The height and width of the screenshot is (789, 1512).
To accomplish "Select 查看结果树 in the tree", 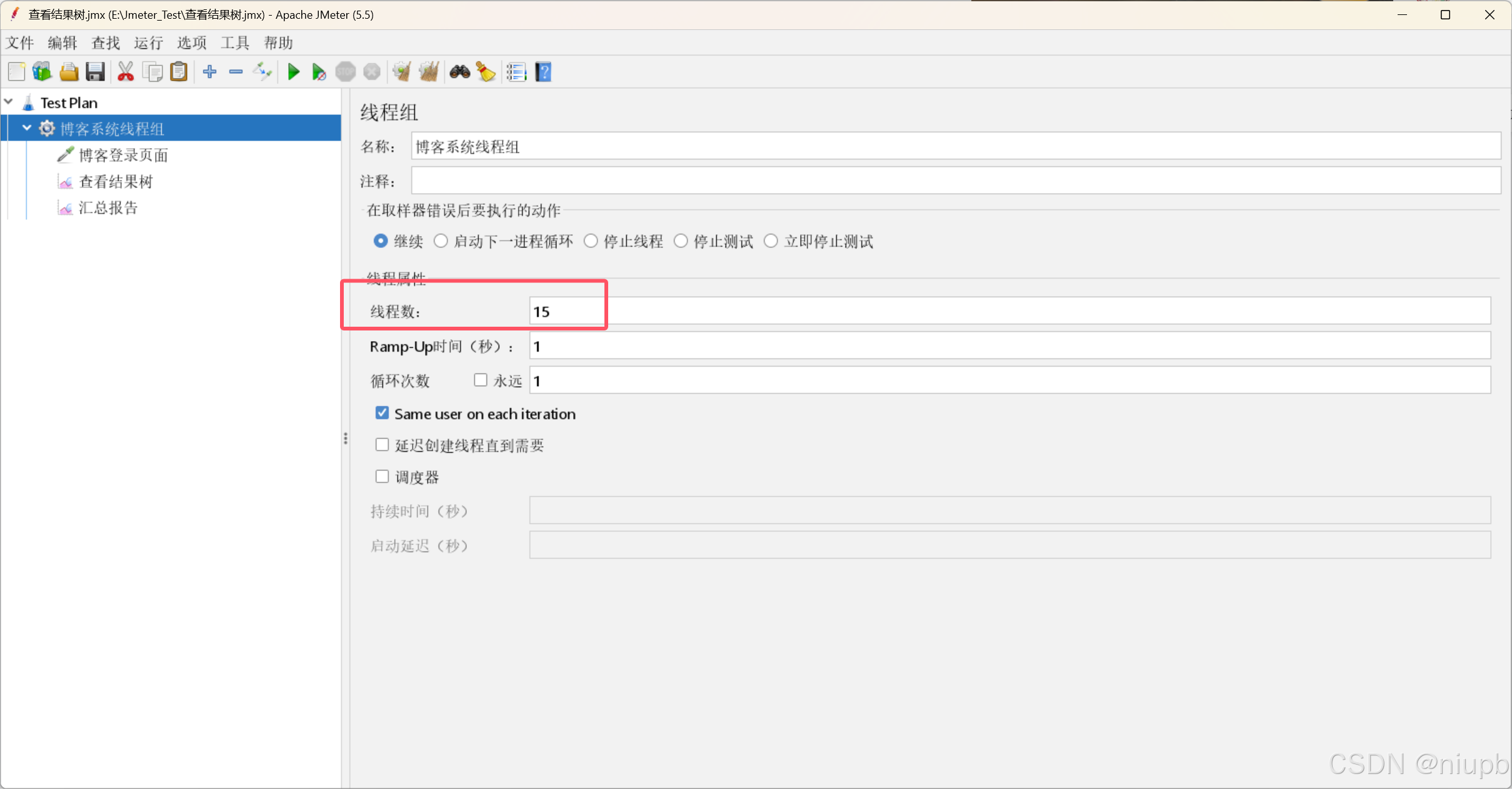I will click(x=116, y=182).
